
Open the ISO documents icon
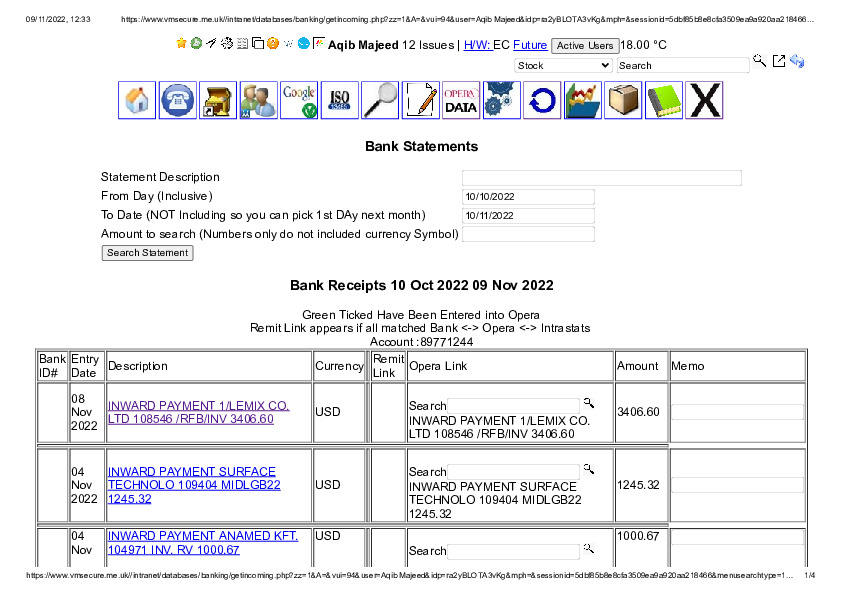click(x=340, y=101)
